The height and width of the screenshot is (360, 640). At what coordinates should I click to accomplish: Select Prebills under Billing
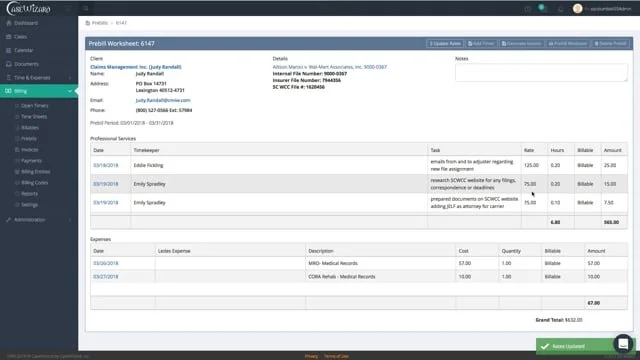click(x=29, y=139)
